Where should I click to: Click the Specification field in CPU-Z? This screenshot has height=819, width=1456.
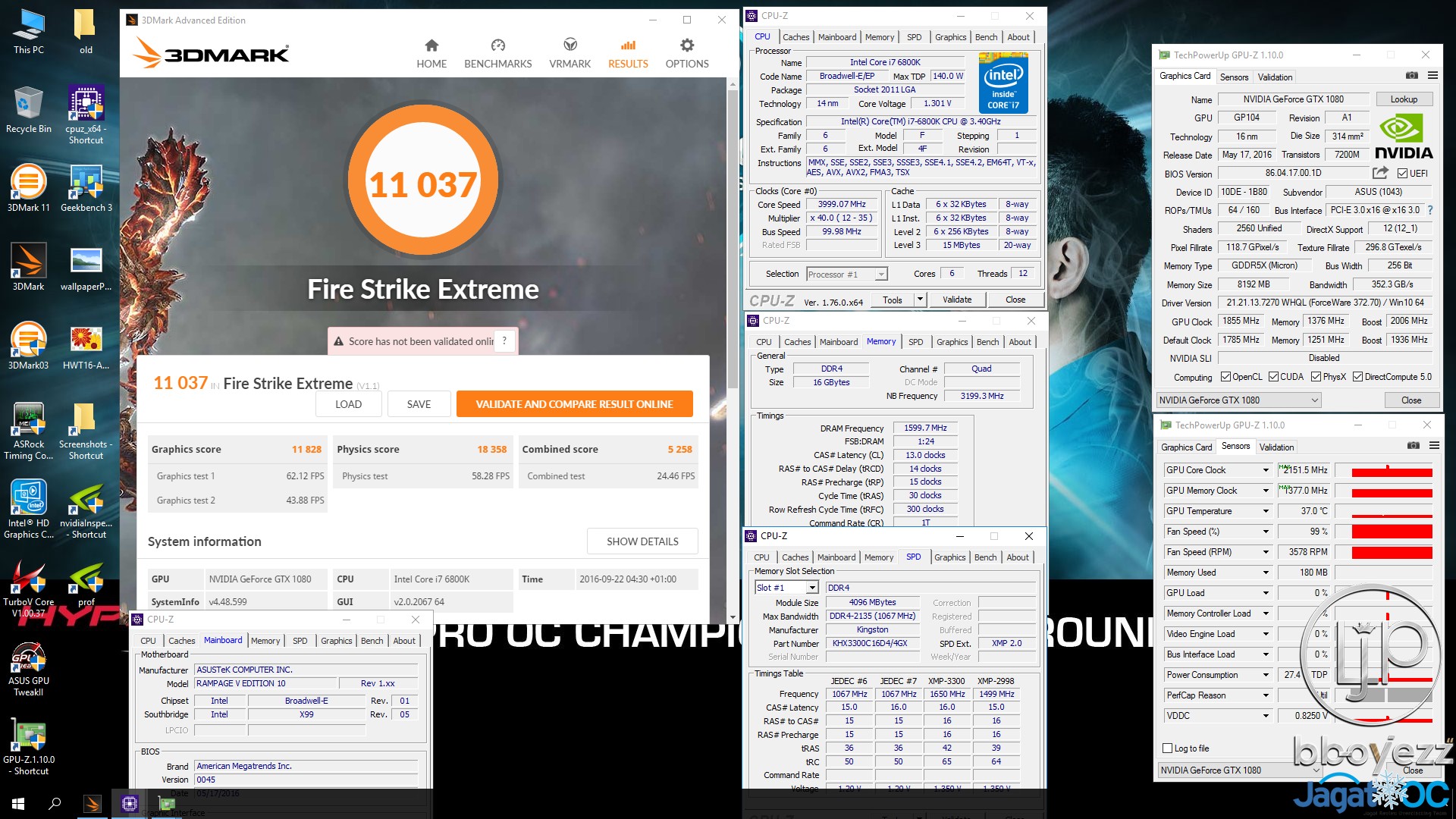coord(921,121)
